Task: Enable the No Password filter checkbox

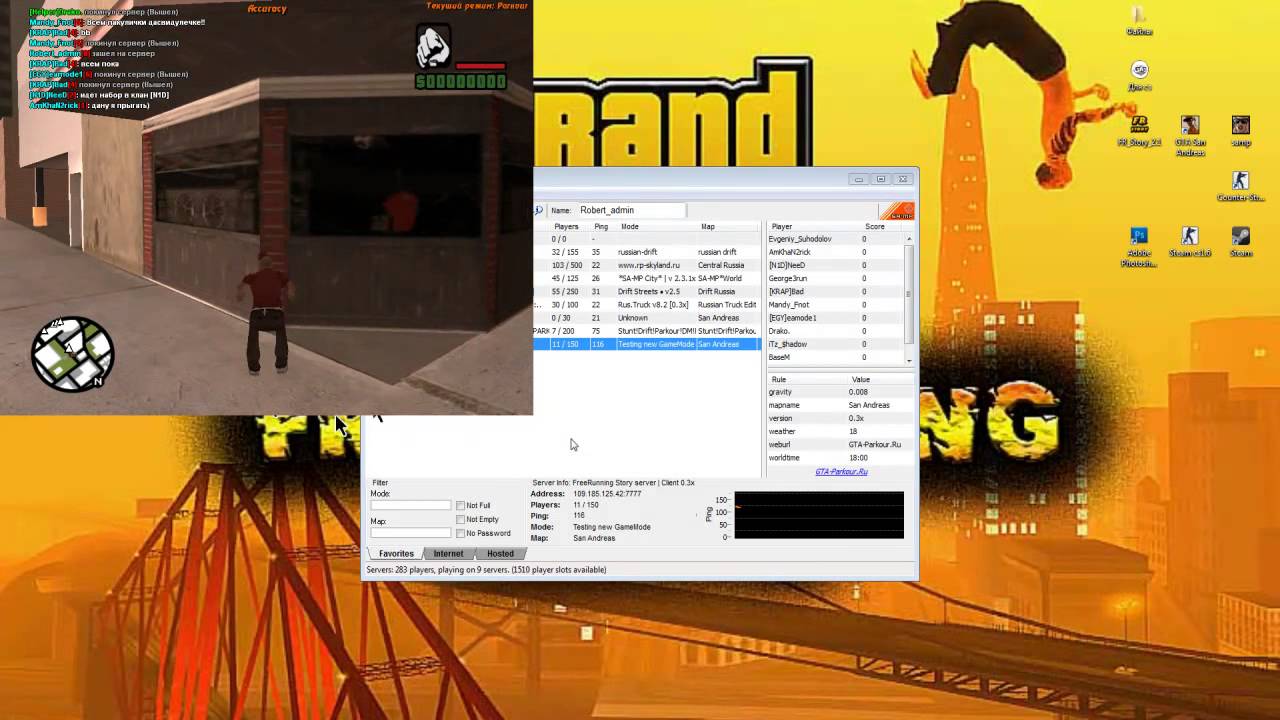Action: (x=460, y=534)
